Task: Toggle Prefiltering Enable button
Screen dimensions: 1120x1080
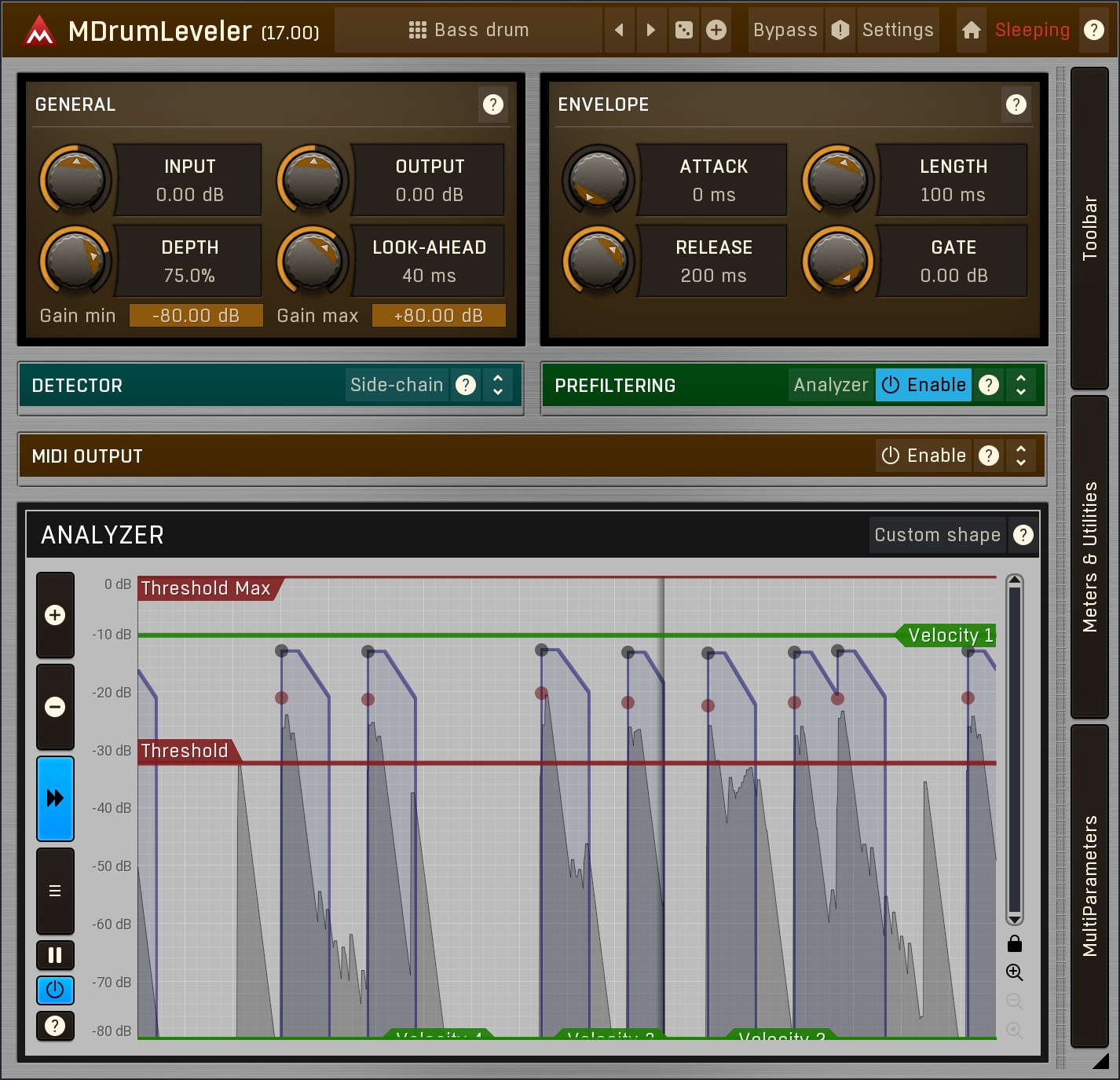Action: pos(924,385)
